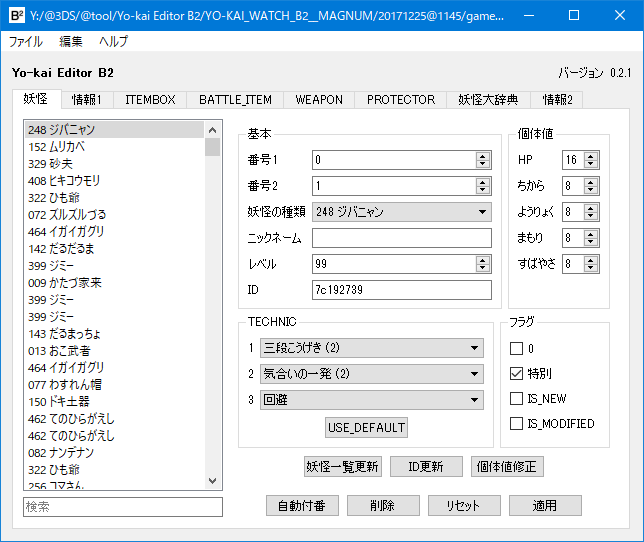Increase the すばやさ individual value

(x=591, y=260)
